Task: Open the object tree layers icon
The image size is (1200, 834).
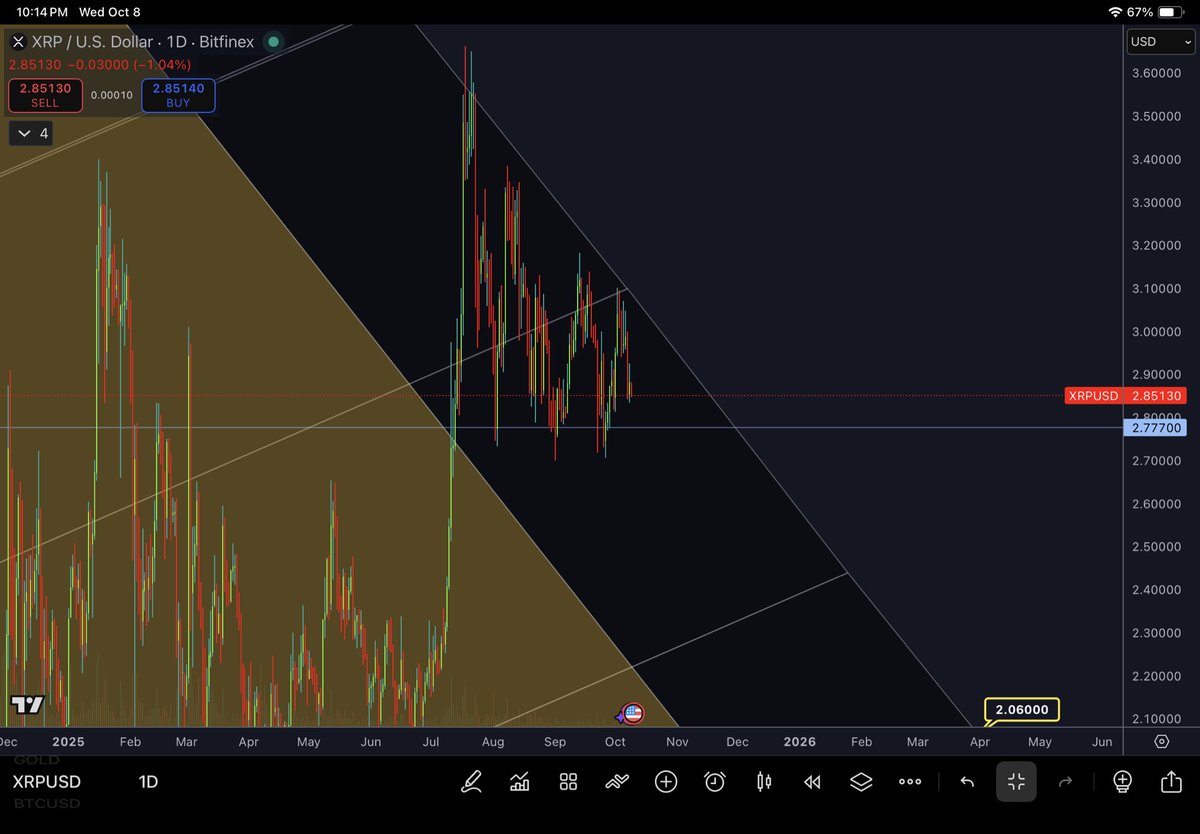Action: click(861, 782)
